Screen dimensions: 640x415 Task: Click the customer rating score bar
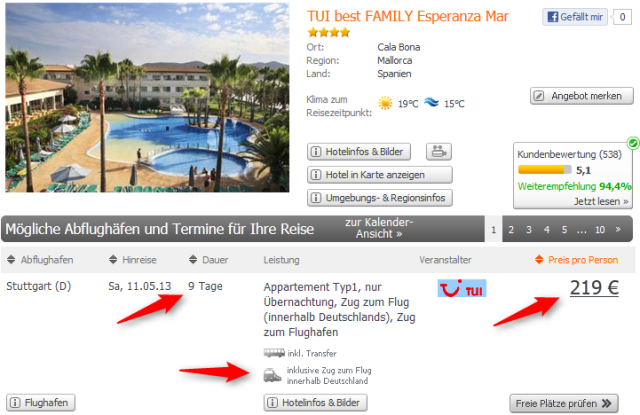[x=544, y=169]
